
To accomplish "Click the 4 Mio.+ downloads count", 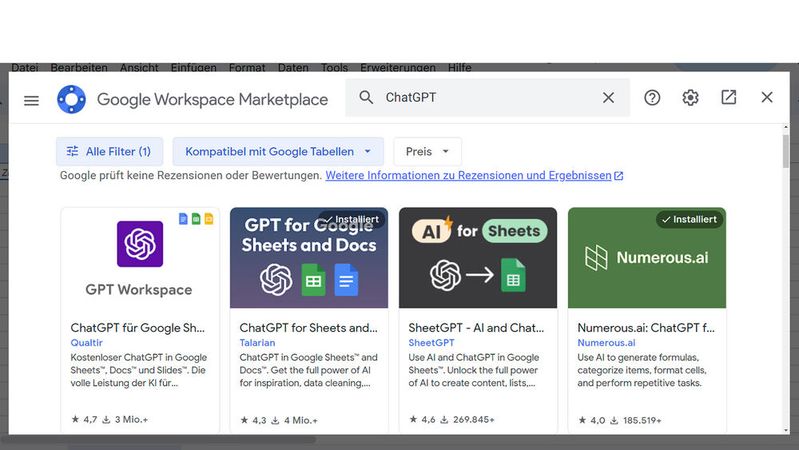I will point(295,420).
